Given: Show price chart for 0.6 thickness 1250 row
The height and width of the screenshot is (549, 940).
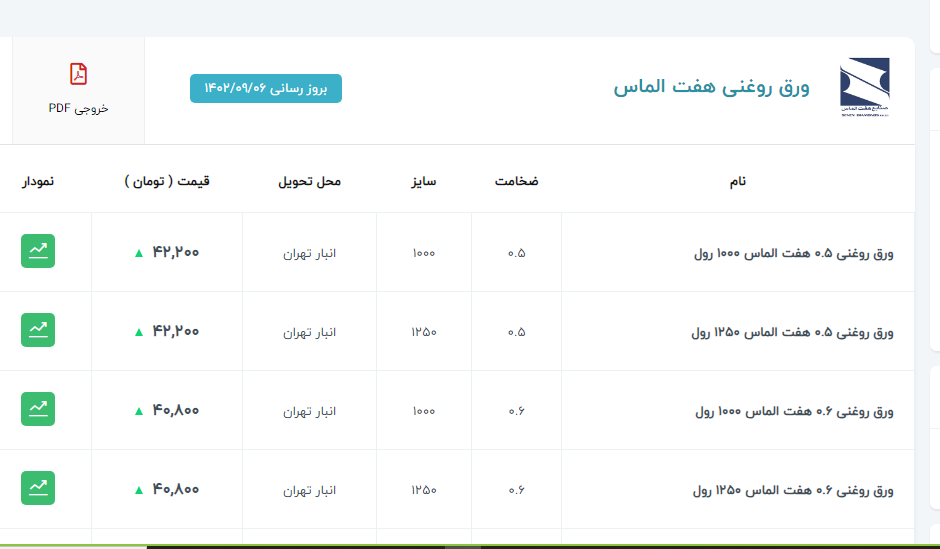Looking at the screenshot, I should tap(38, 488).
